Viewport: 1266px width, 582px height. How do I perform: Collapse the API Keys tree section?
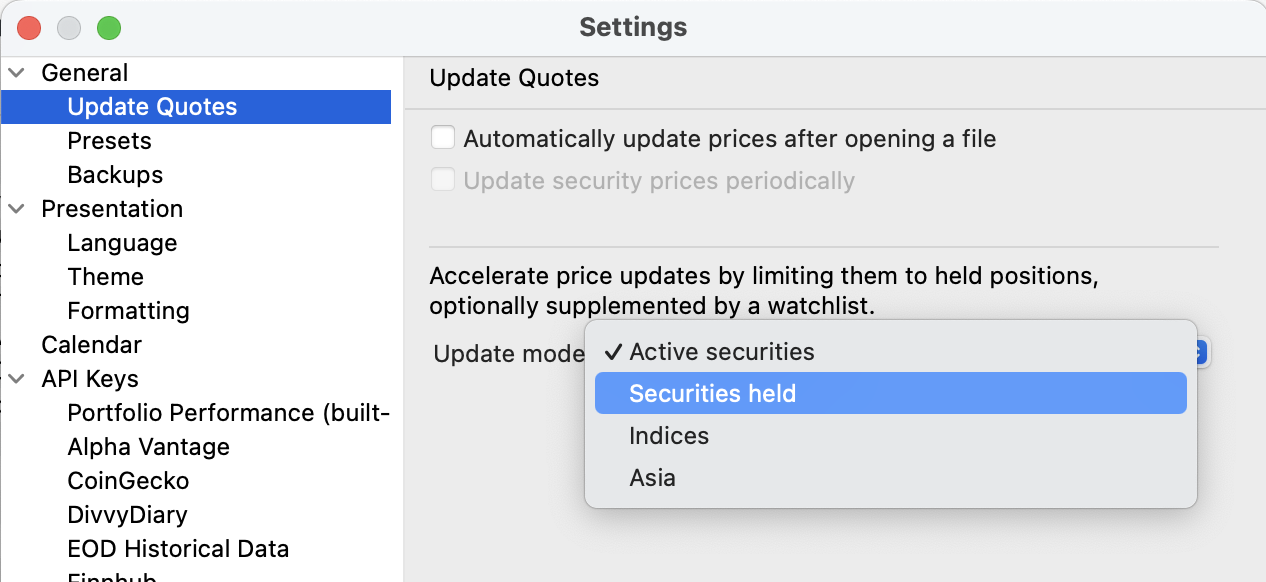click(x=17, y=379)
